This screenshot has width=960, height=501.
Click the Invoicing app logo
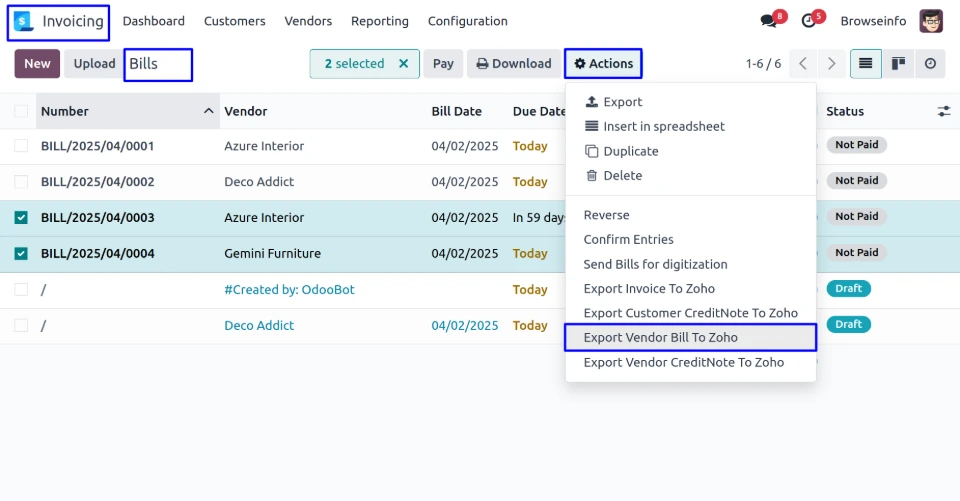23,21
